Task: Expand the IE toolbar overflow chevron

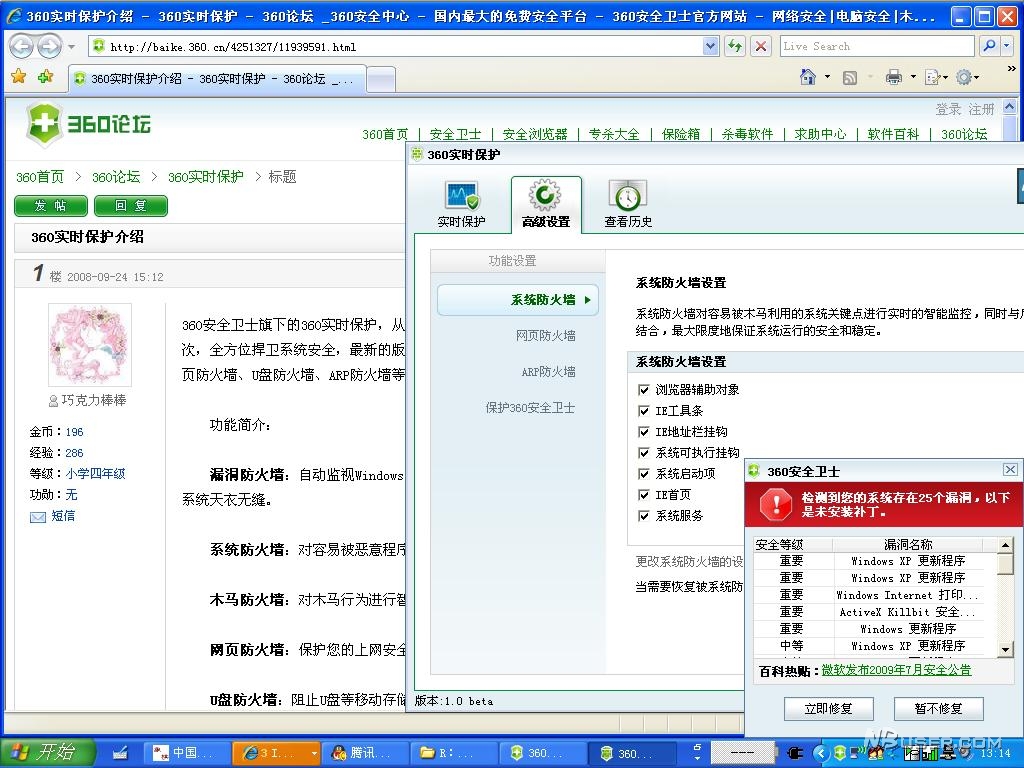Action: click(x=1012, y=68)
